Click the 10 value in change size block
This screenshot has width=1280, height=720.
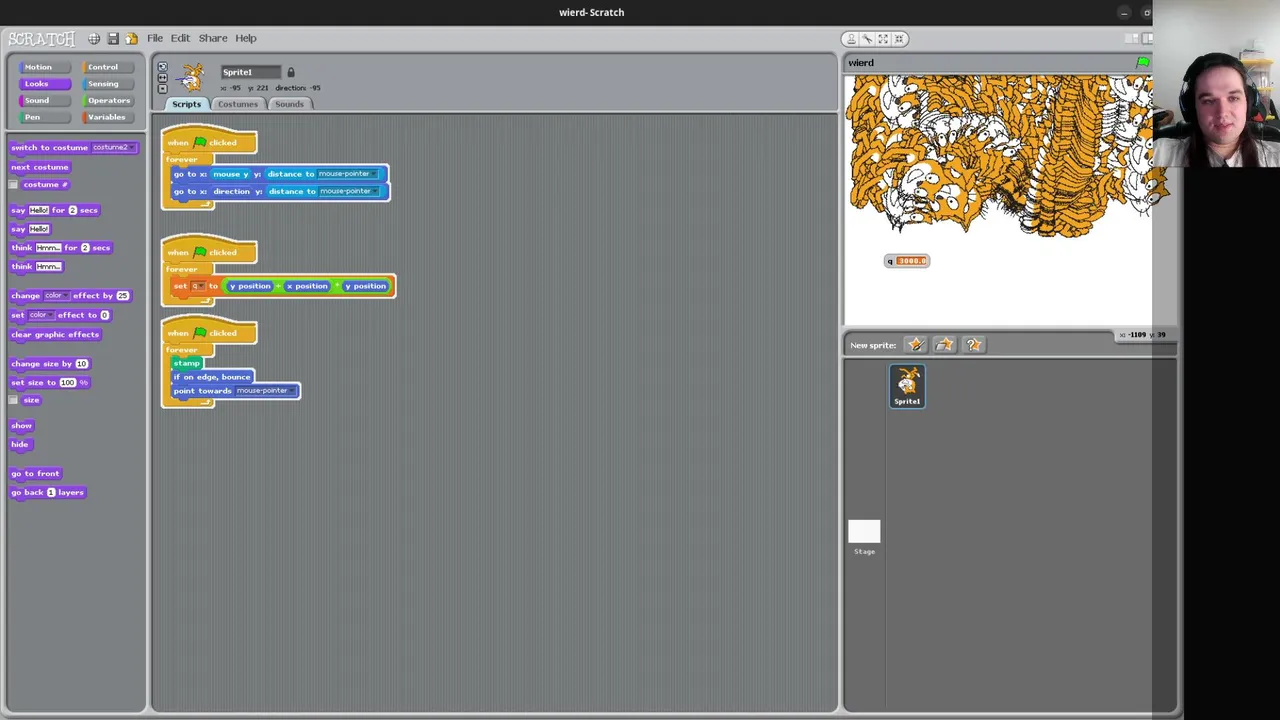click(x=81, y=364)
